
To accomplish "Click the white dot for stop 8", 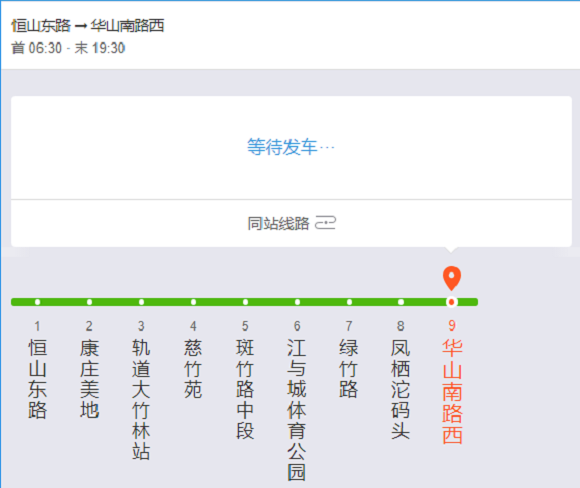I will 401,302.
